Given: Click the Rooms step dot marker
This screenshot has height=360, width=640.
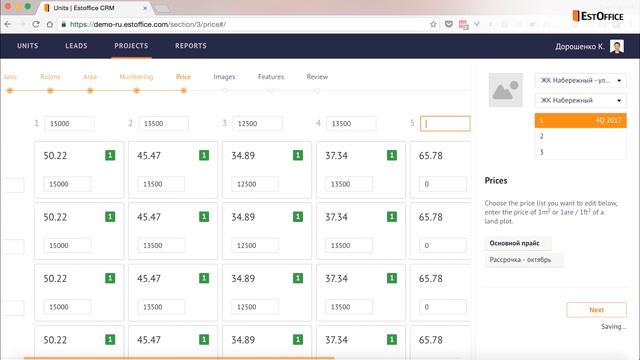Looking at the screenshot, I should click(x=50, y=91).
